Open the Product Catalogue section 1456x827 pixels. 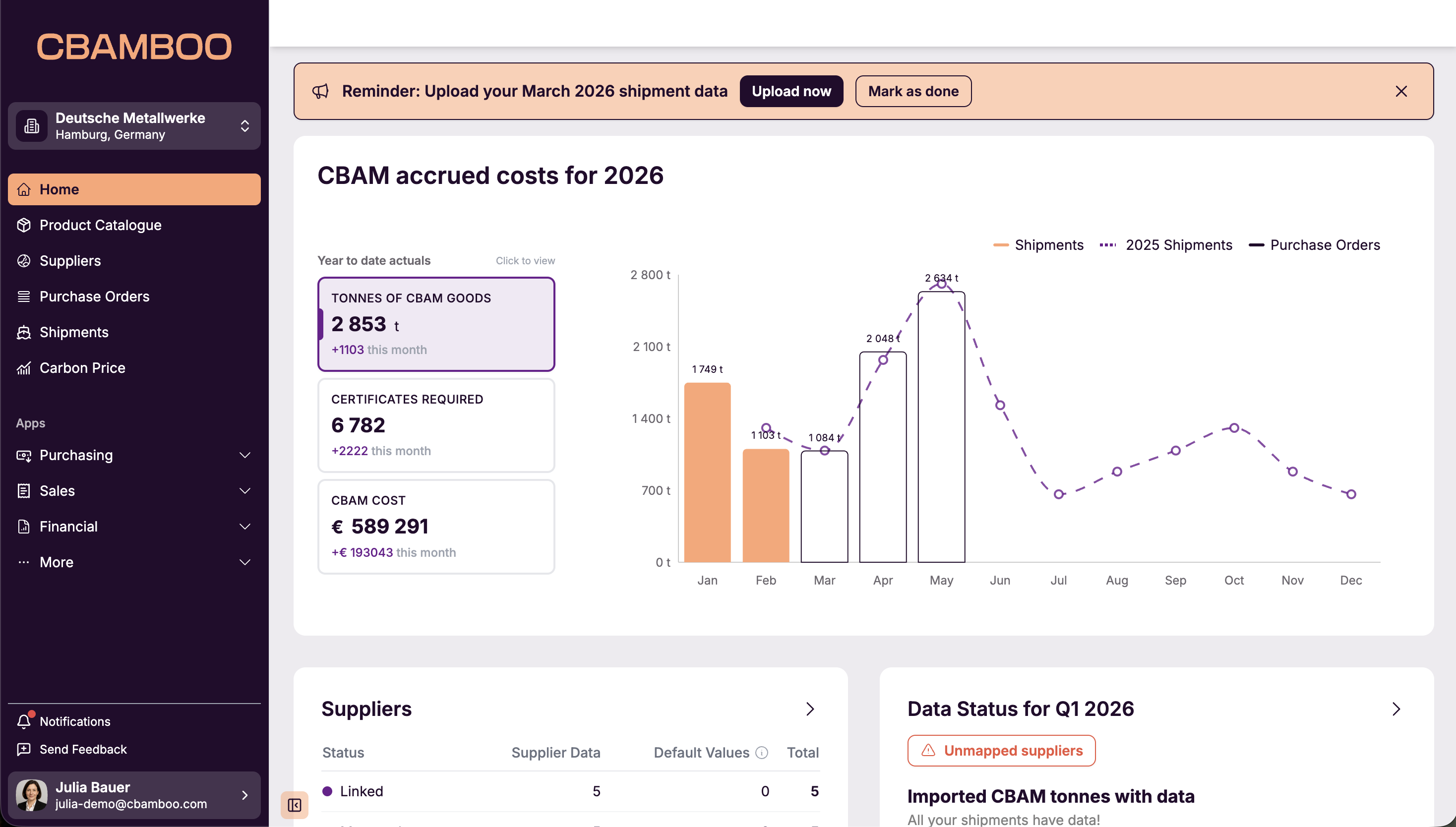100,225
